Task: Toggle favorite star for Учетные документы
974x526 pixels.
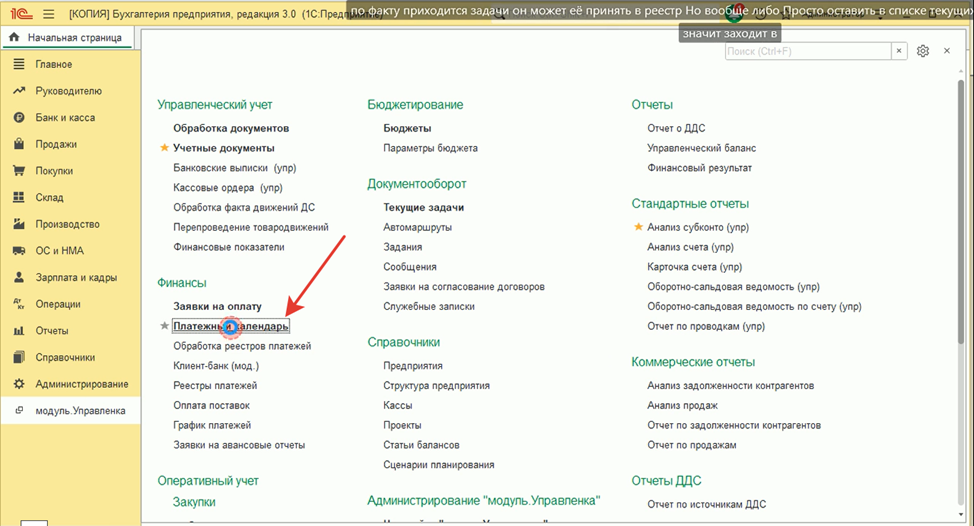Action: (165, 148)
